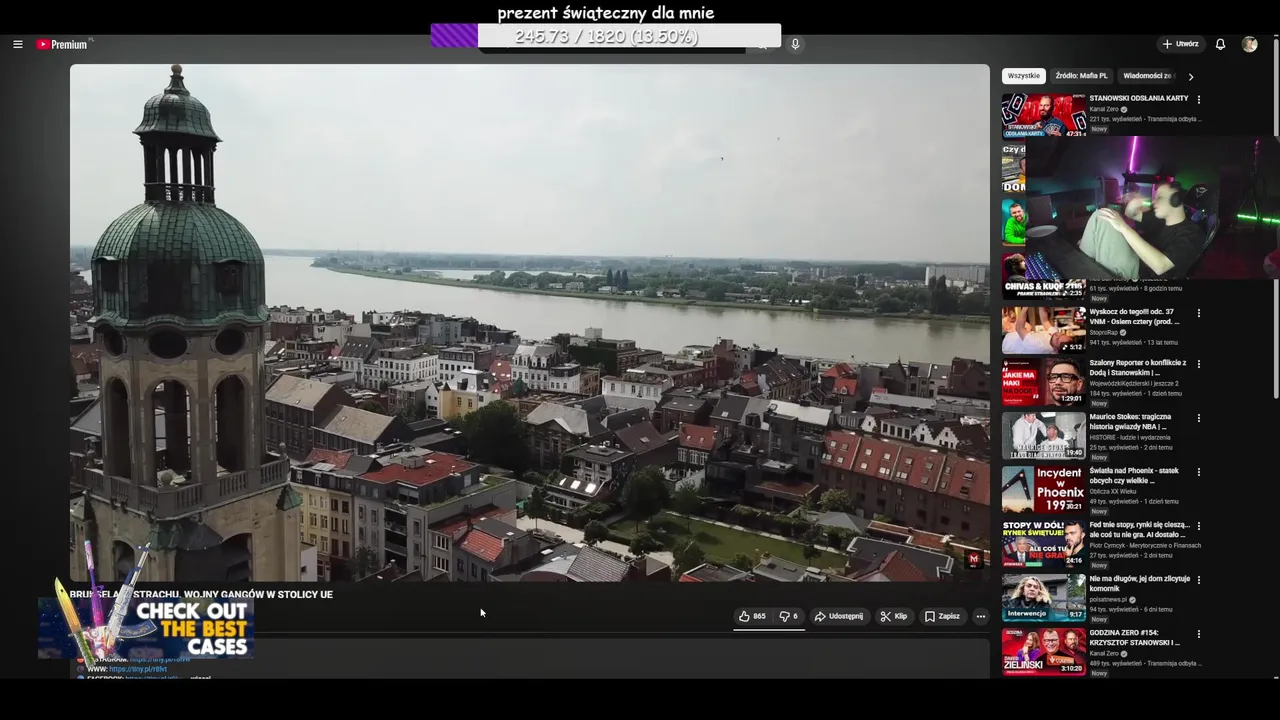Open Maurice Stokes video thumbnail

click(1043, 437)
